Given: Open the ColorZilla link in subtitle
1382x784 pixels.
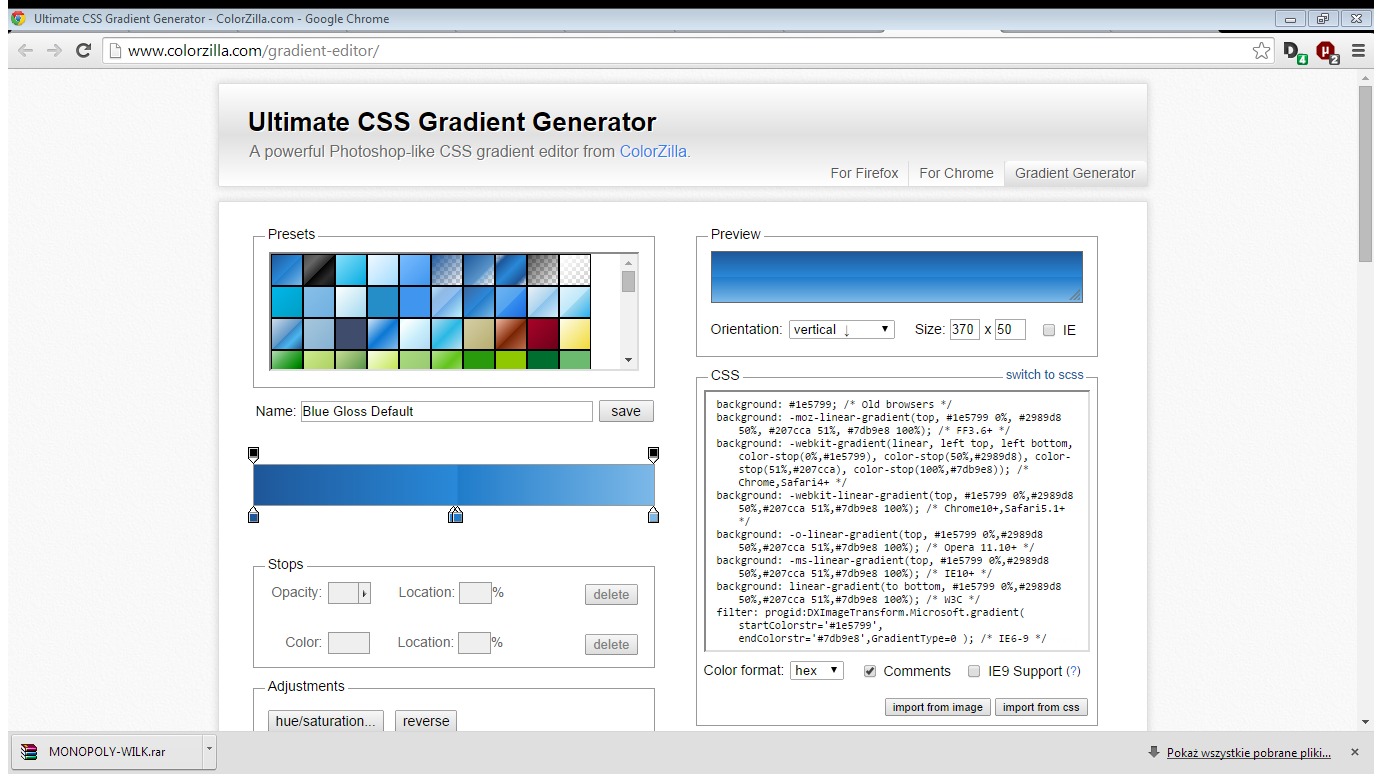Looking at the screenshot, I should pyautogui.click(x=653, y=152).
